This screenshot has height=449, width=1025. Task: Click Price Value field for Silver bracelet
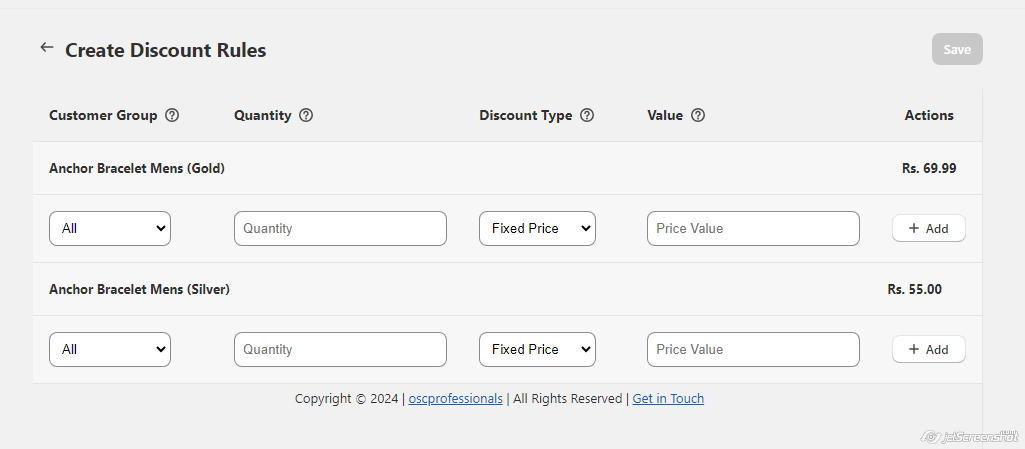tap(753, 349)
